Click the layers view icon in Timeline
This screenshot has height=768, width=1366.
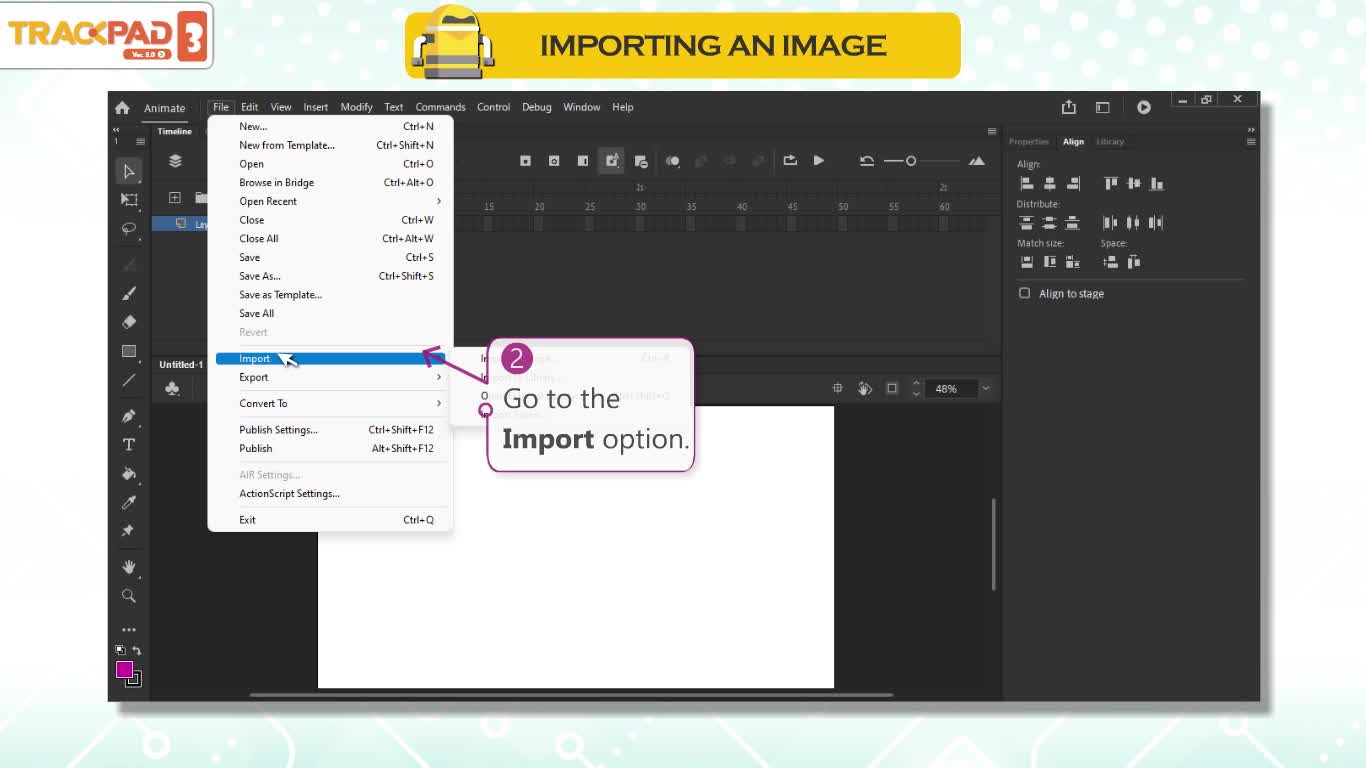click(x=175, y=161)
